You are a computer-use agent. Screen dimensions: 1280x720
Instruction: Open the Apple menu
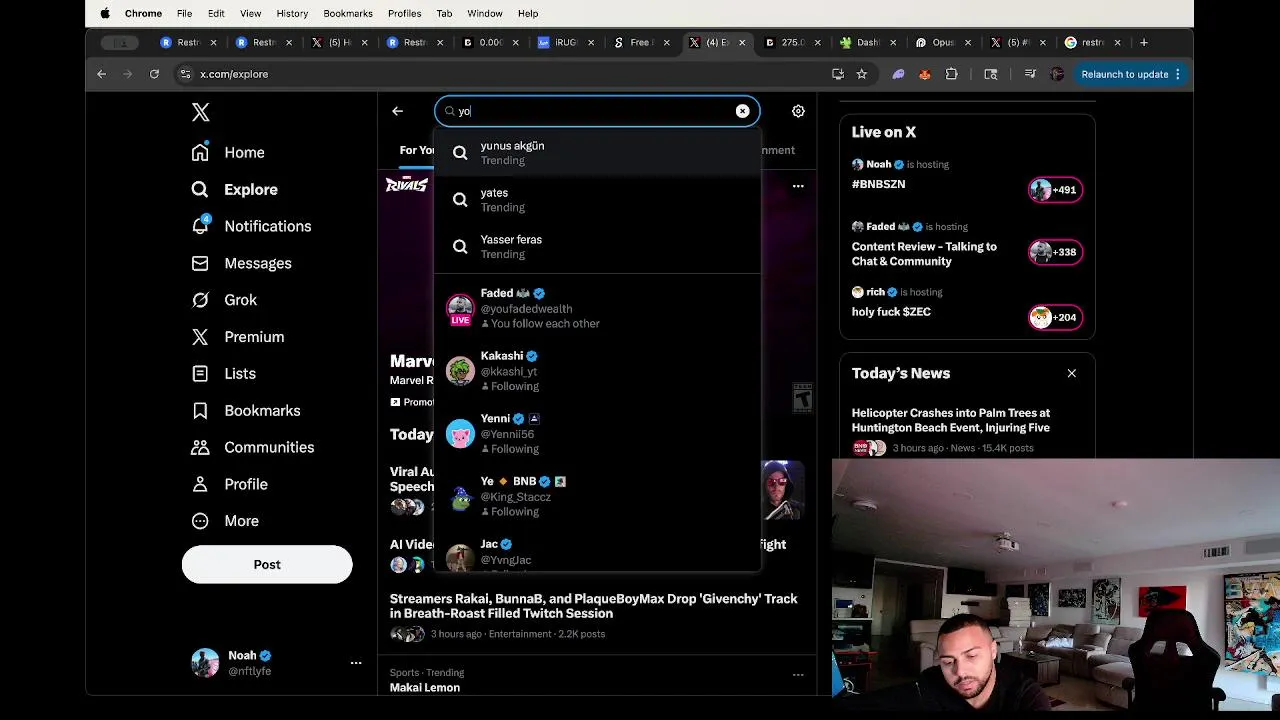click(105, 13)
